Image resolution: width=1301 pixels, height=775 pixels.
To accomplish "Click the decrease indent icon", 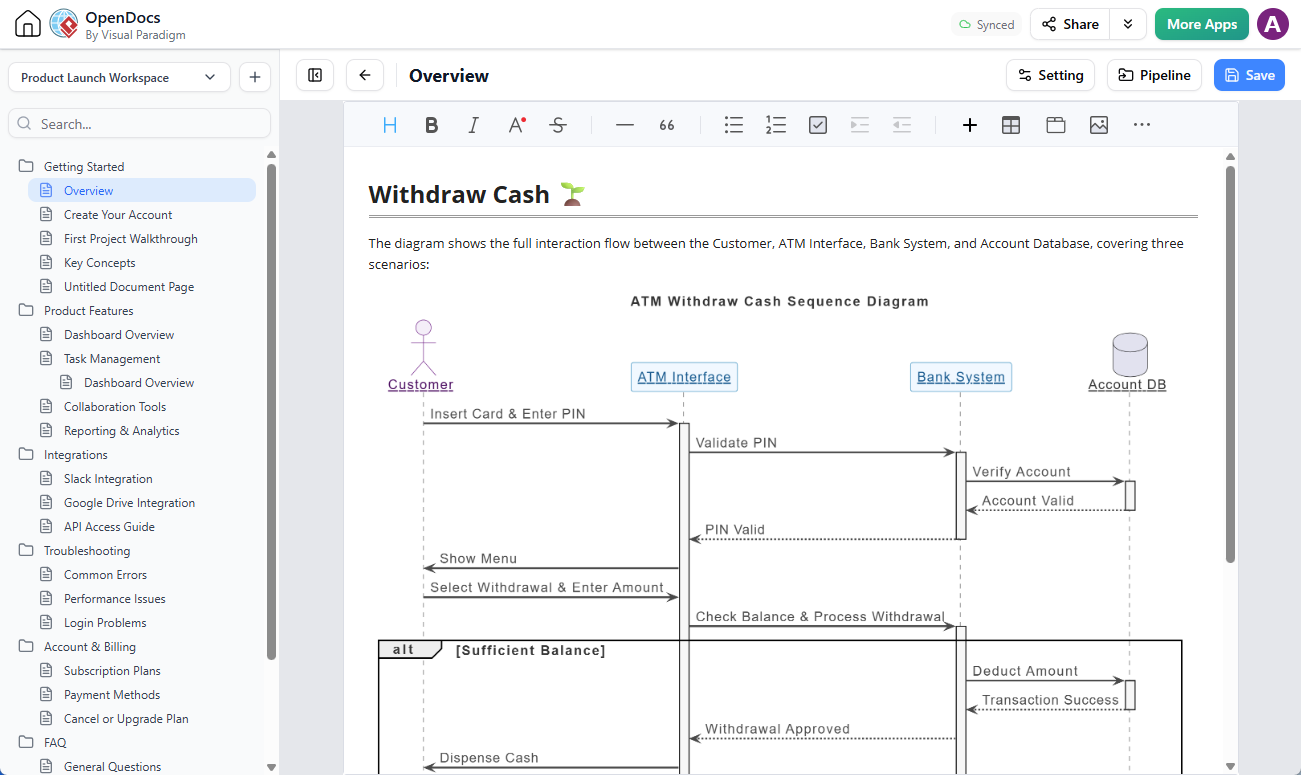I will (902, 125).
